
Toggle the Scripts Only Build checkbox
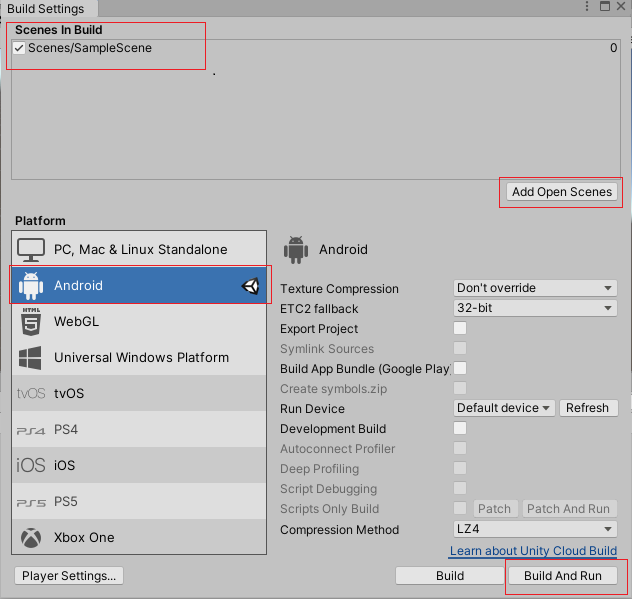click(460, 508)
